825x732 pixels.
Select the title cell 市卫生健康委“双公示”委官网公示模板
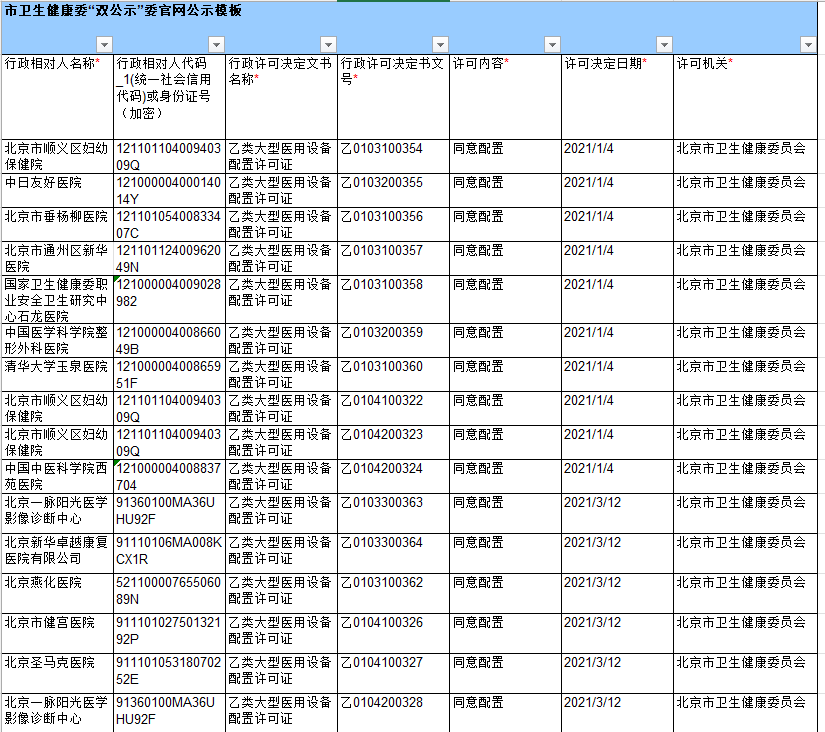tap(409, 27)
